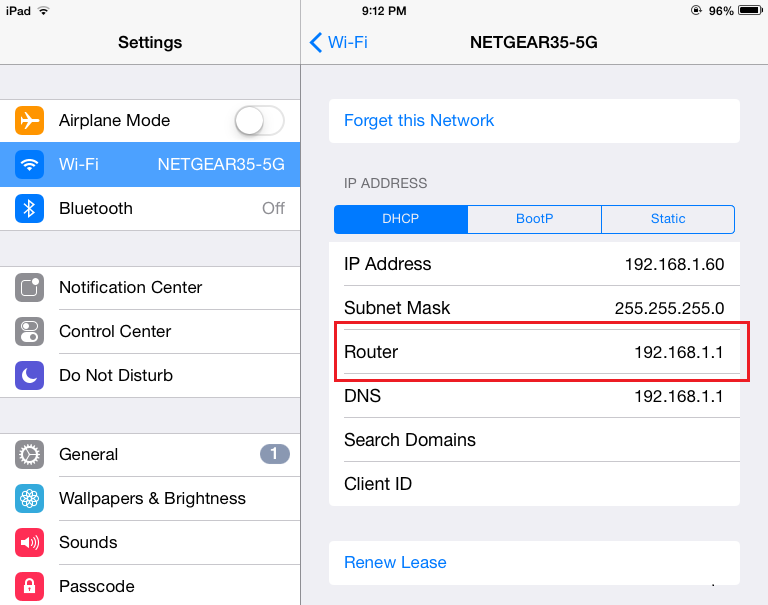
Task: Tap the Do Not Disturb moon icon
Action: point(30,376)
